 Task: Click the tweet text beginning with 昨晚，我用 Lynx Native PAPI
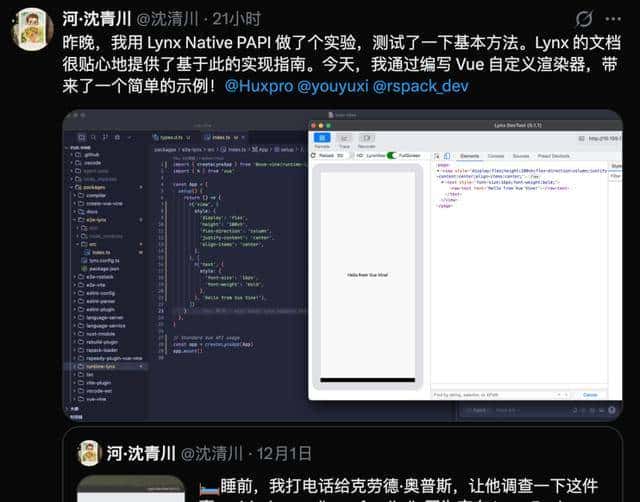[342, 64]
